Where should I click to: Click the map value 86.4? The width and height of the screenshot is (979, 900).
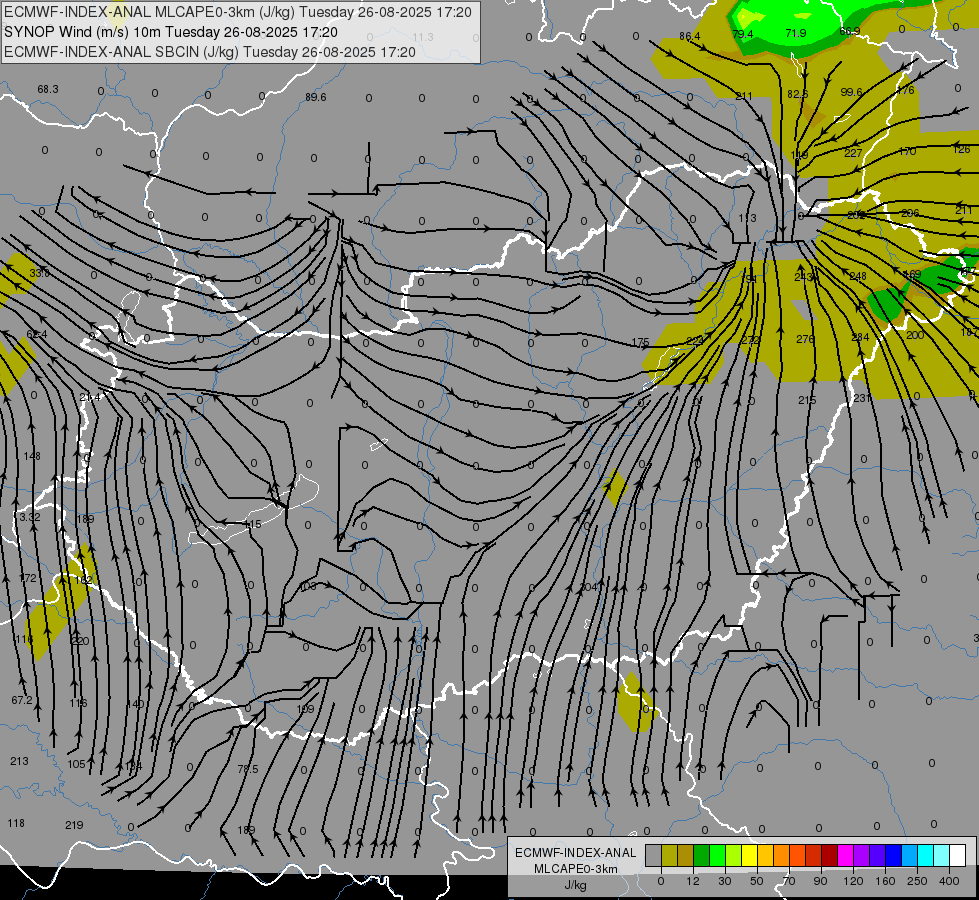coord(689,36)
